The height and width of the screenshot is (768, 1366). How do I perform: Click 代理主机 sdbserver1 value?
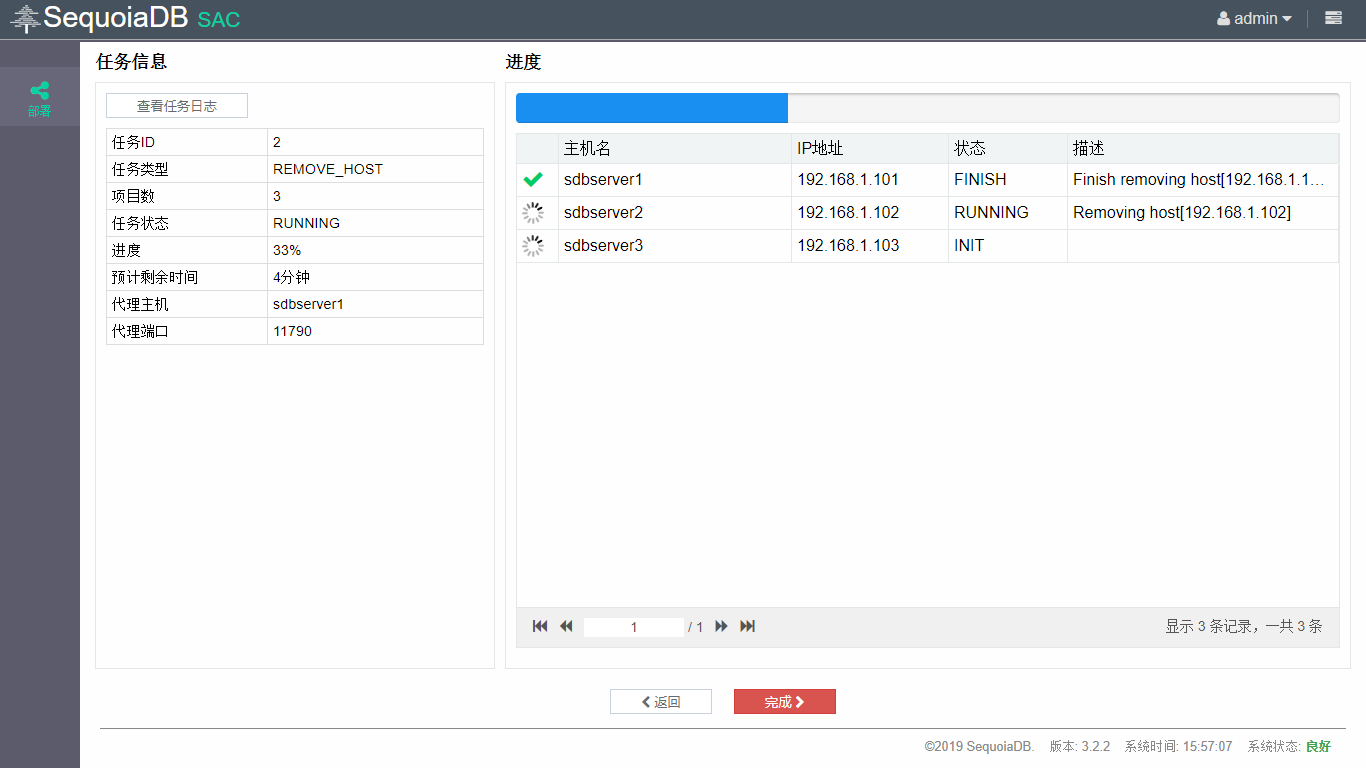[x=308, y=304]
